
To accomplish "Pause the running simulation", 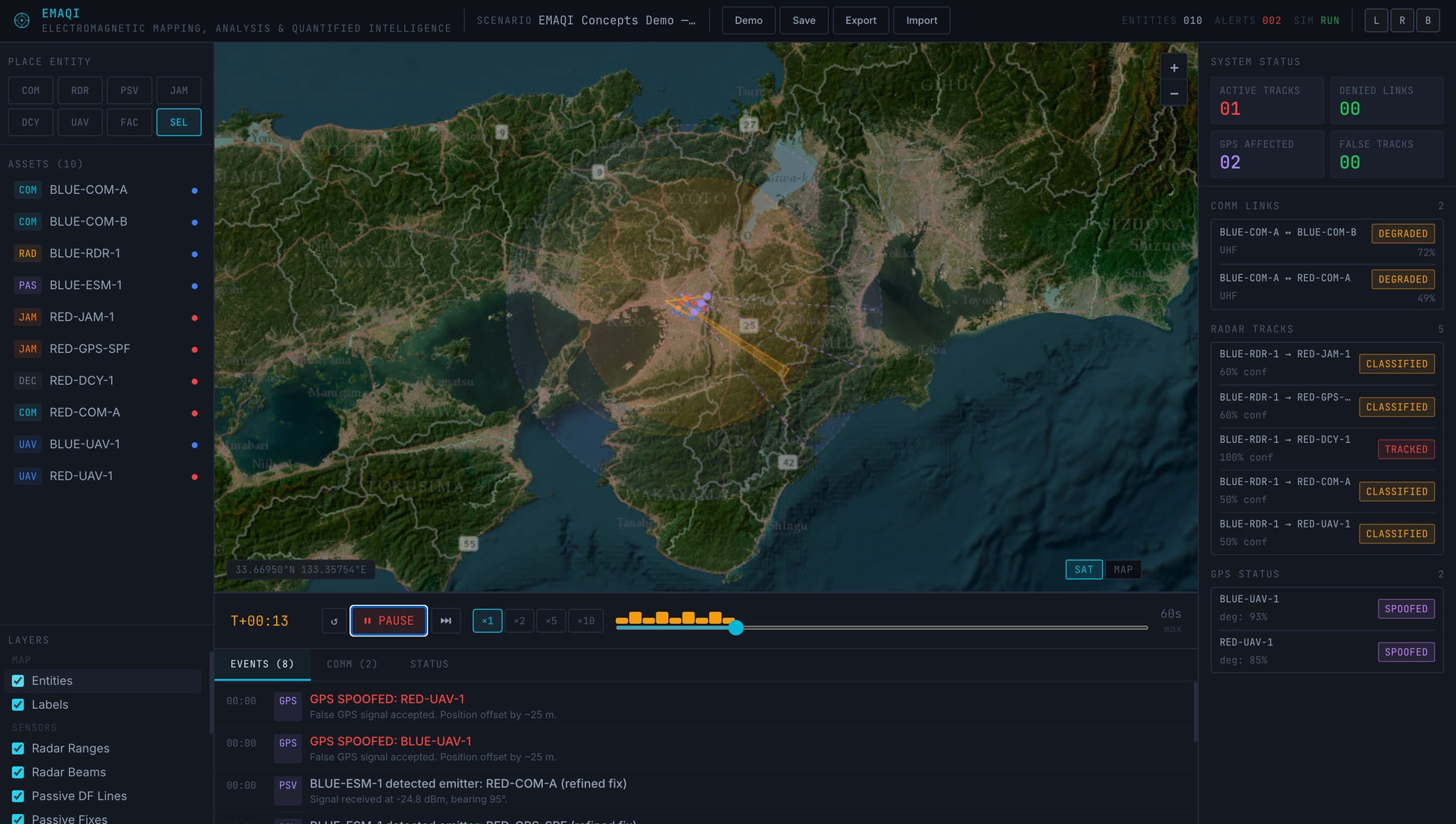I will click(388, 621).
